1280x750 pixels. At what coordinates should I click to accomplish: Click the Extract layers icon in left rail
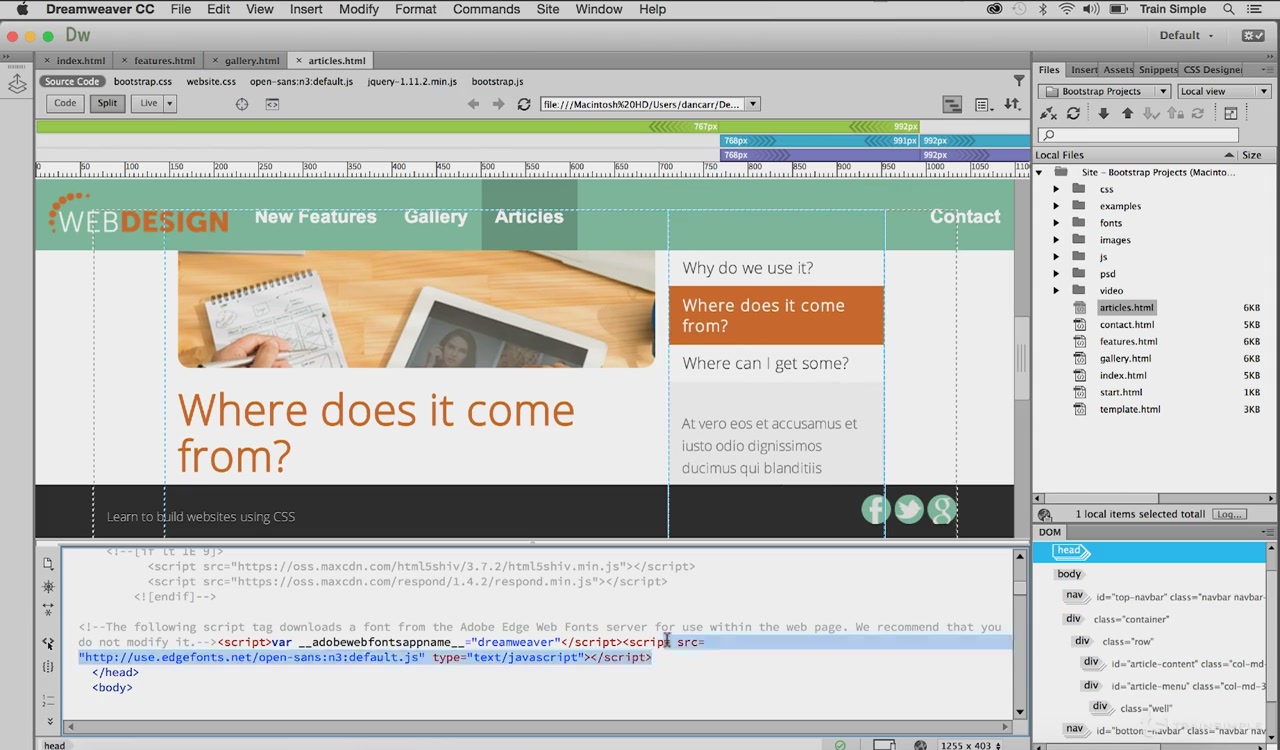[x=17, y=85]
